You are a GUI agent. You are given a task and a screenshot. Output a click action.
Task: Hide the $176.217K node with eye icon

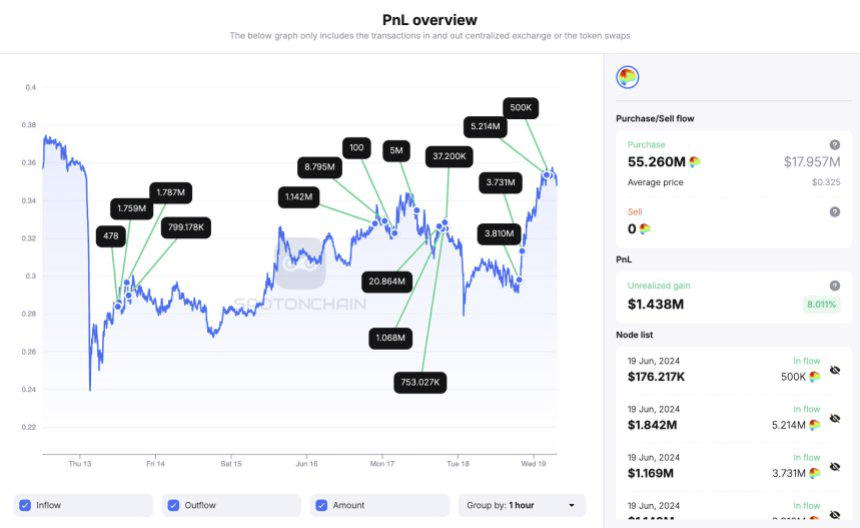point(835,371)
